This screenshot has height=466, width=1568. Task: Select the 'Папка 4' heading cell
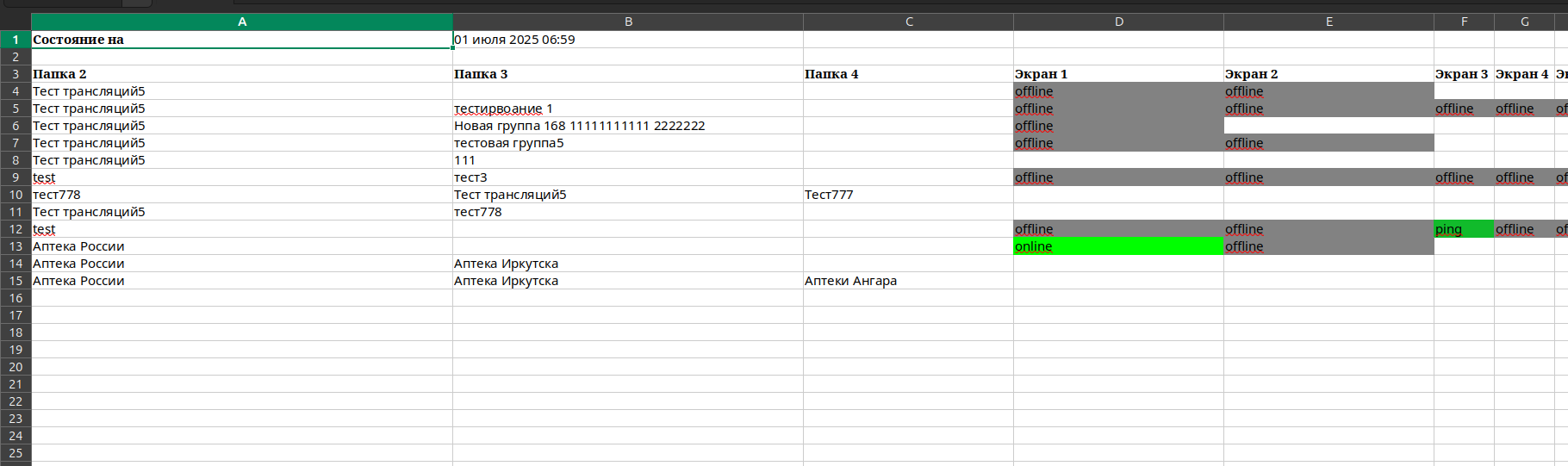(908, 74)
